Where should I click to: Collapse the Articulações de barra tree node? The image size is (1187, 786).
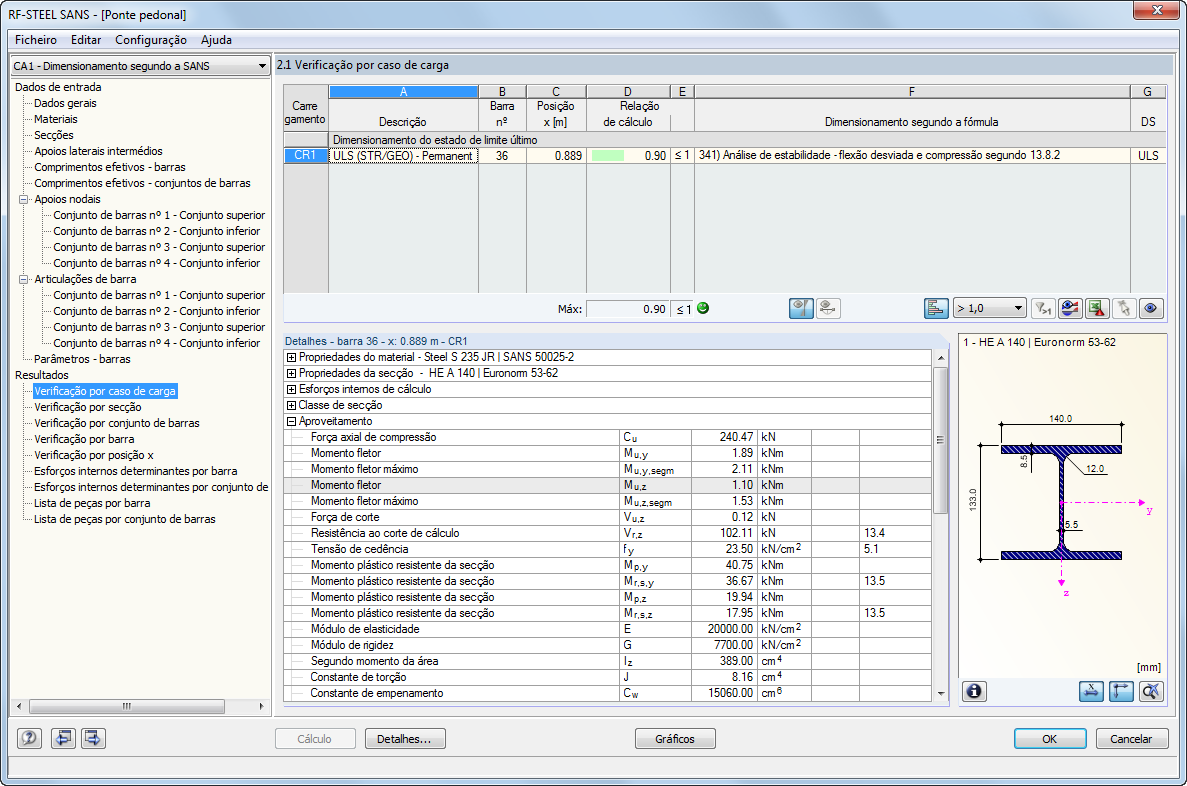(x=23, y=279)
